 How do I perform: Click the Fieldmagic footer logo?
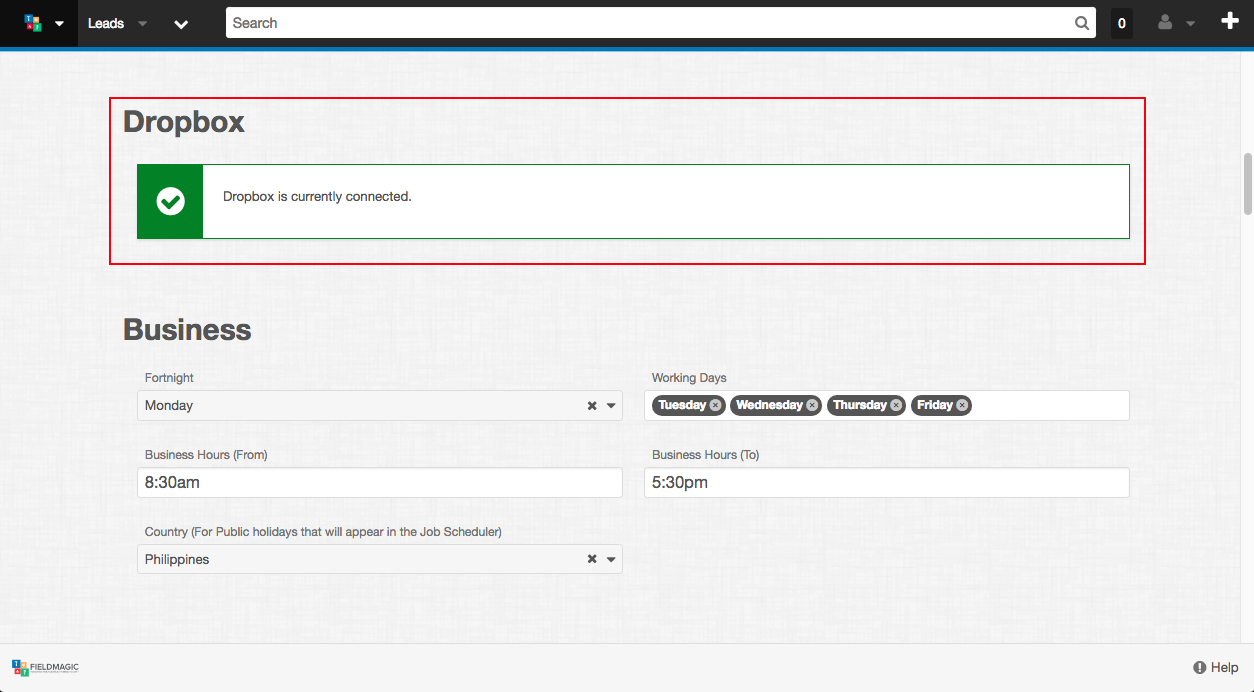pos(45,667)
